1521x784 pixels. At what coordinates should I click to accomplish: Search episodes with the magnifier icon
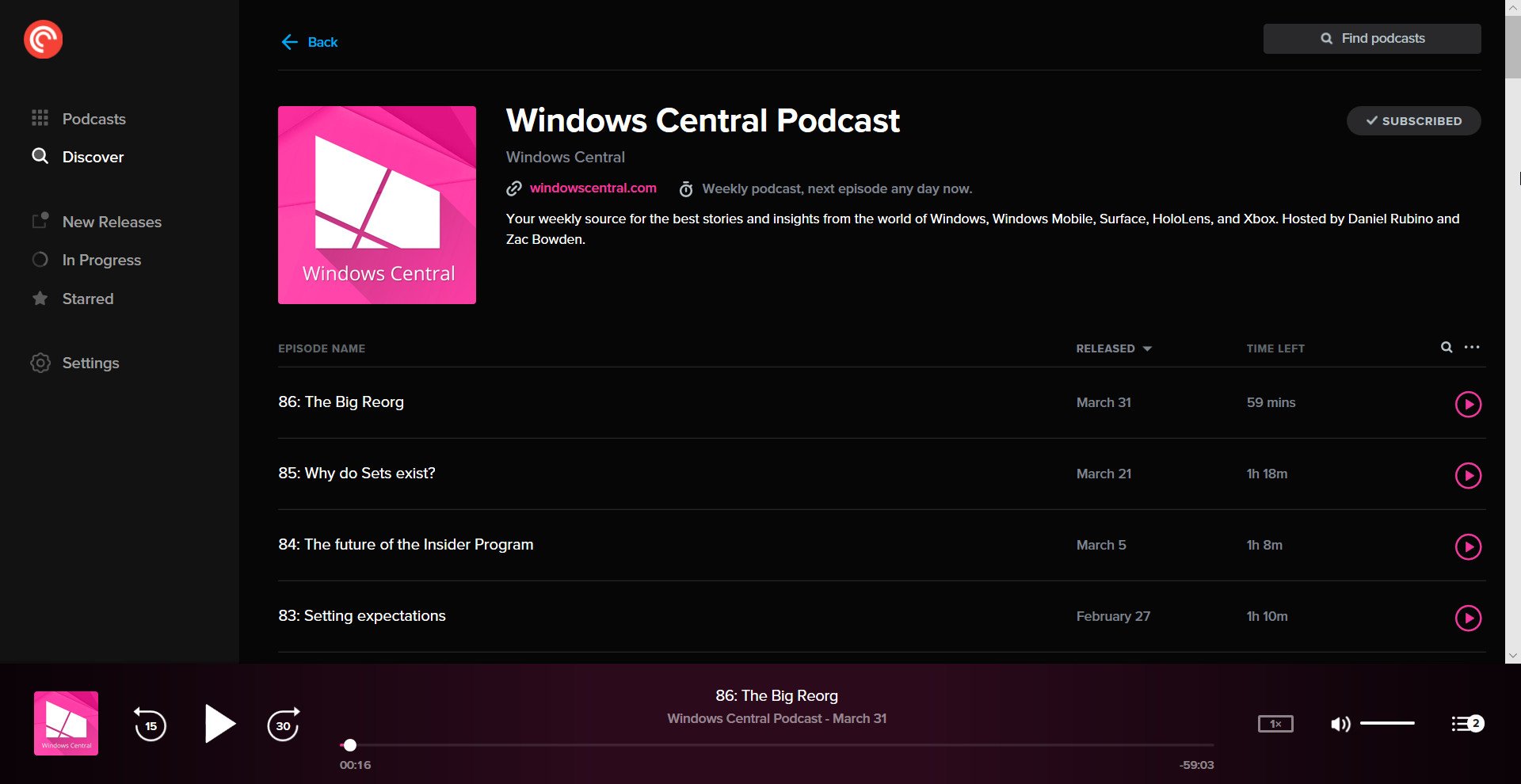tap(1447, 347)
